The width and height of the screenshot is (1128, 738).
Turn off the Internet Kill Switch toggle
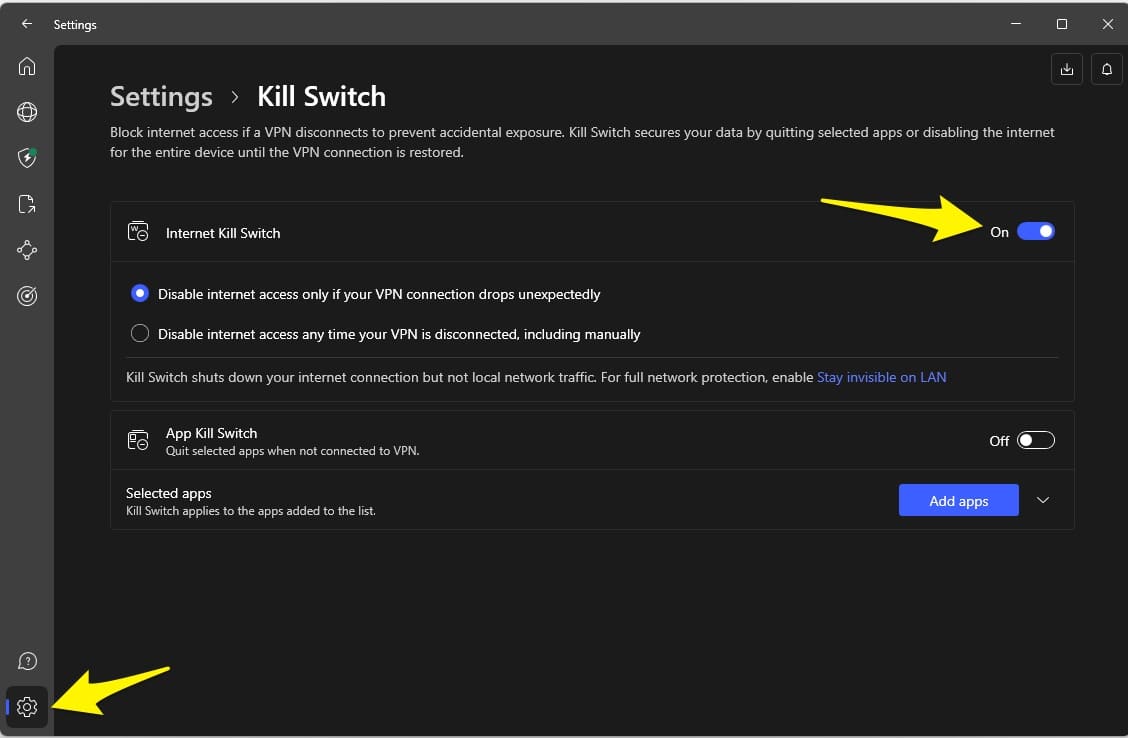point(1035,231)
